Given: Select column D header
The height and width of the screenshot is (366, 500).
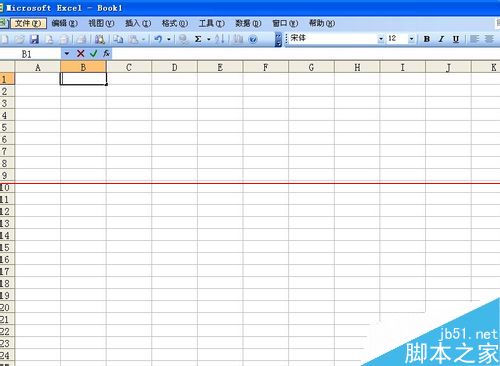Looking at the screenshot, I should pos(175,67).
